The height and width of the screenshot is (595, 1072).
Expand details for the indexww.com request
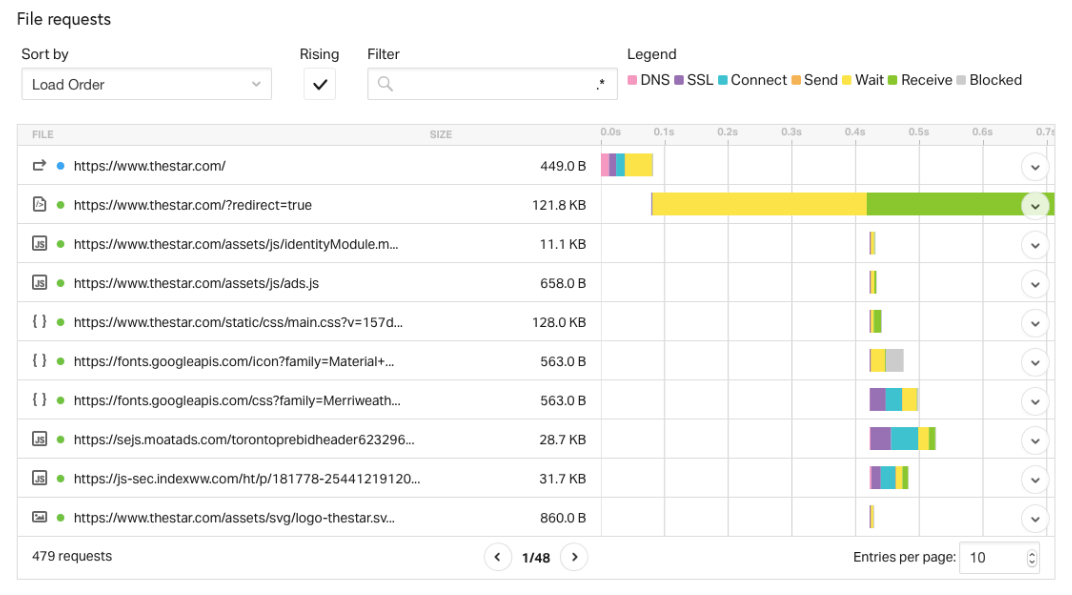[x=1035, y=479]
